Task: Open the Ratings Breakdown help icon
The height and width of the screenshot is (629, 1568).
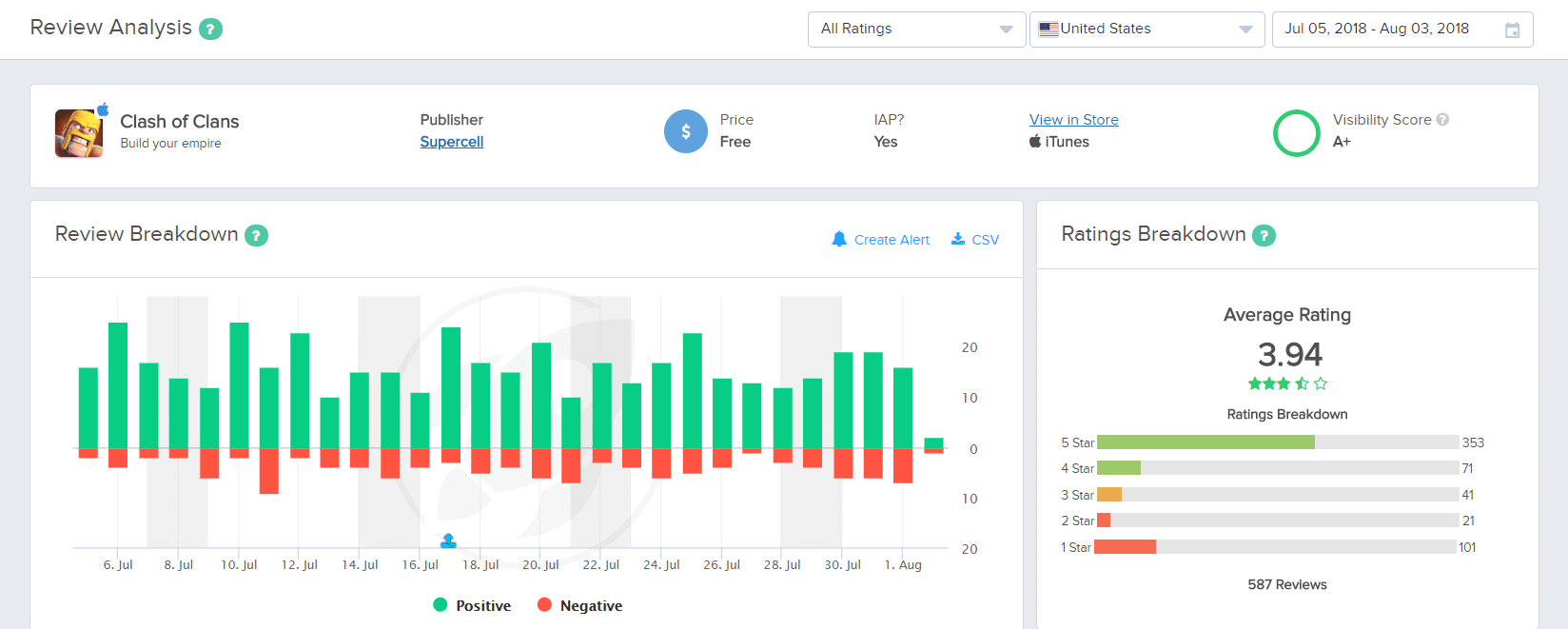Action: [1264, 235]
